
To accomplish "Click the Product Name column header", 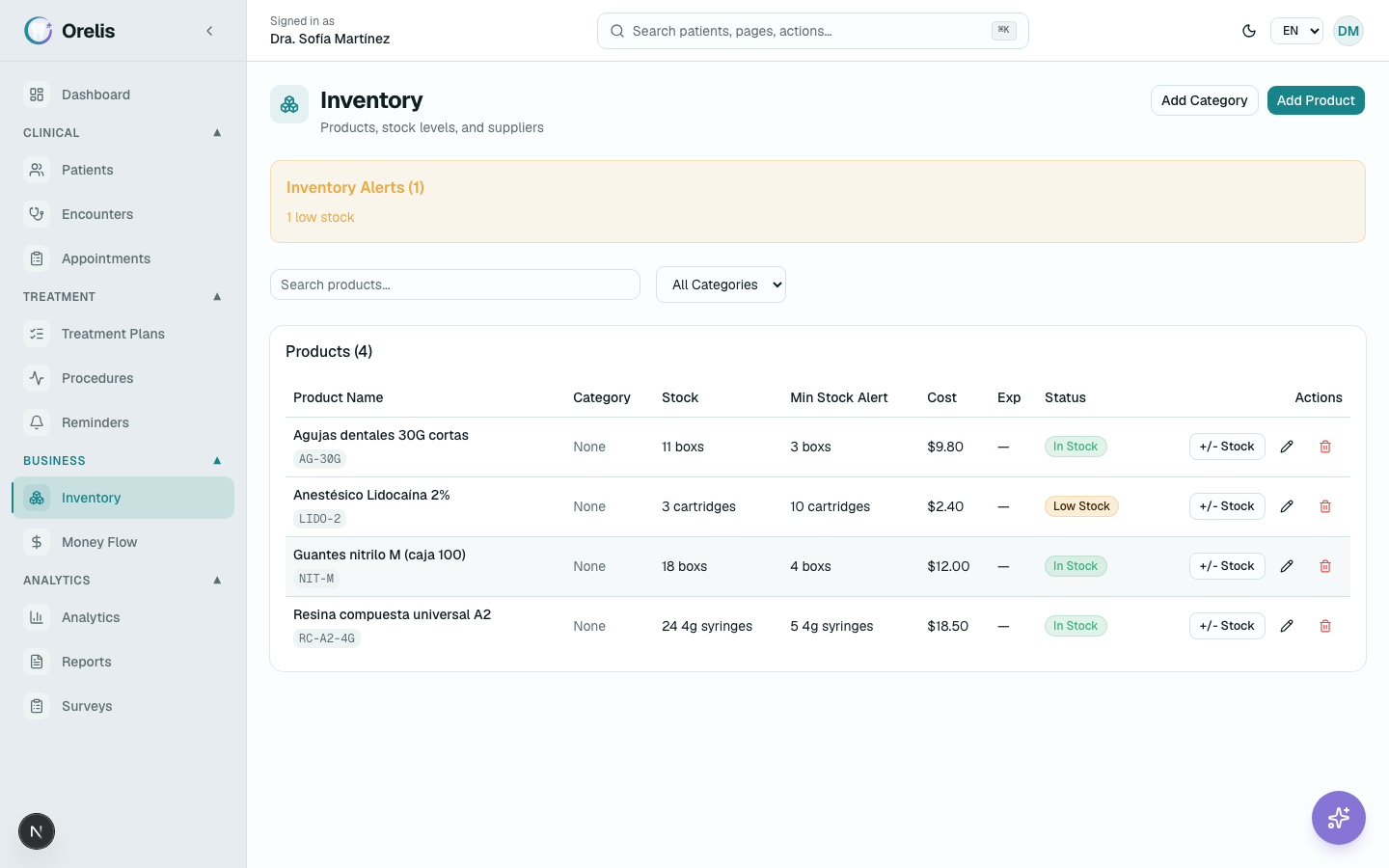I will pyautogui.click(x=339, y=397).
